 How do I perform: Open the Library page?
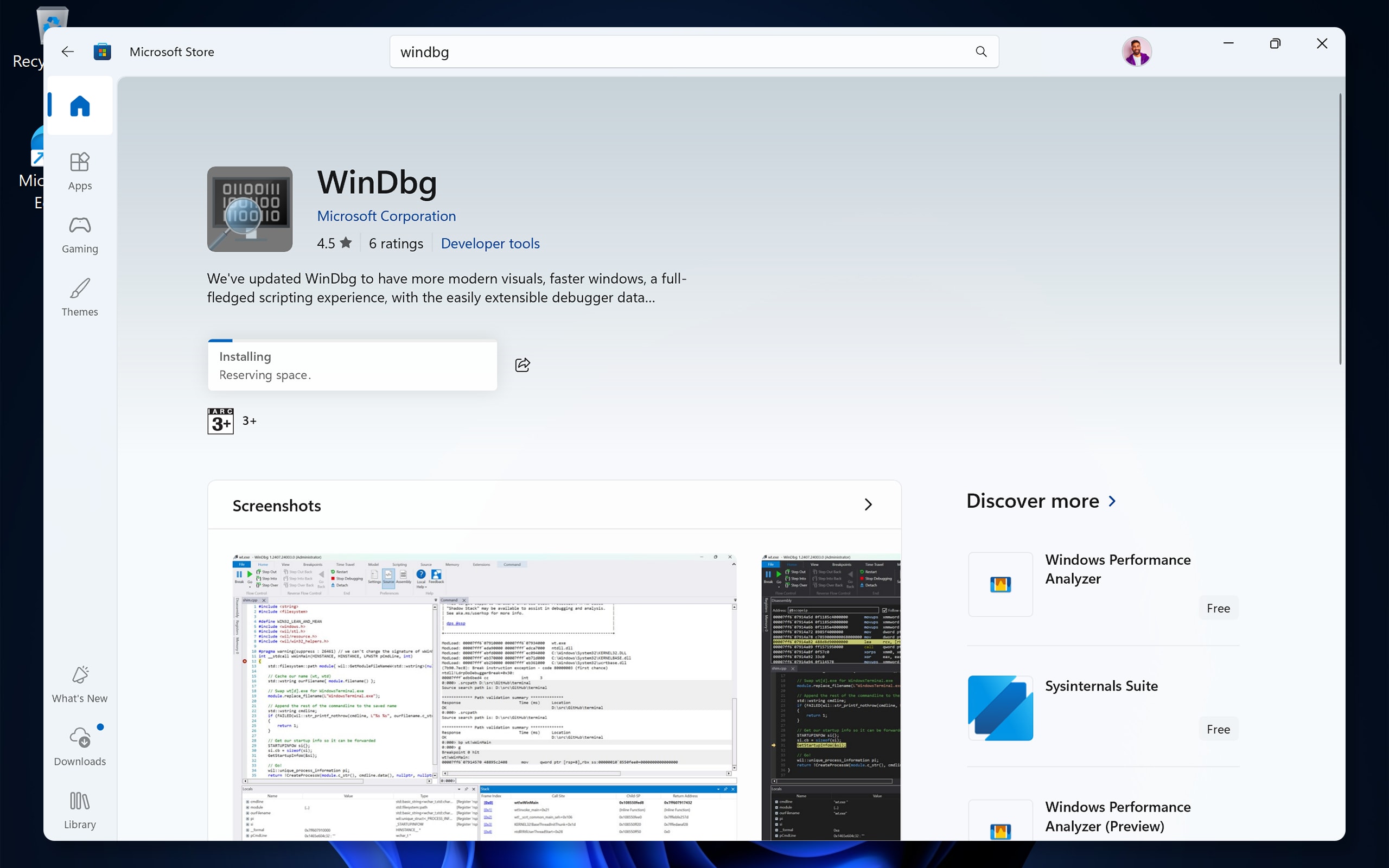click(80, 810)
